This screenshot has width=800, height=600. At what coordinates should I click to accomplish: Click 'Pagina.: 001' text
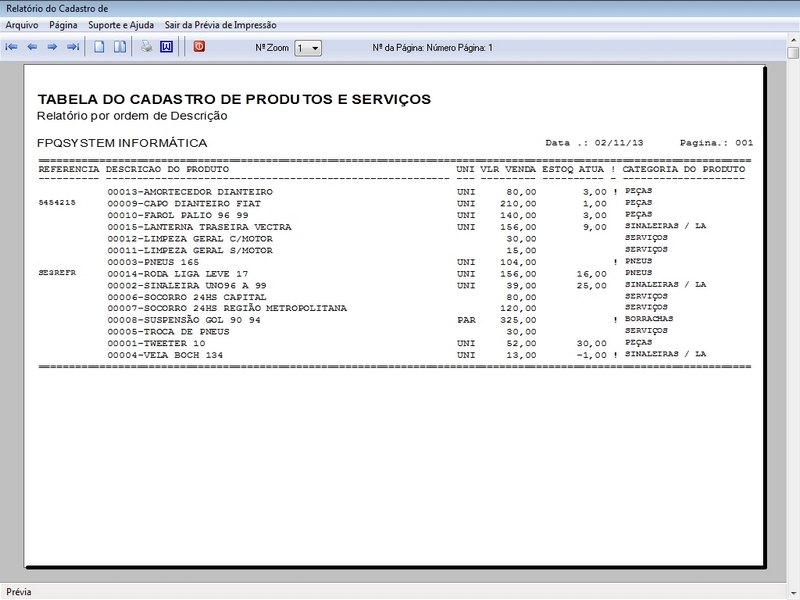click(x=716, y=143)
